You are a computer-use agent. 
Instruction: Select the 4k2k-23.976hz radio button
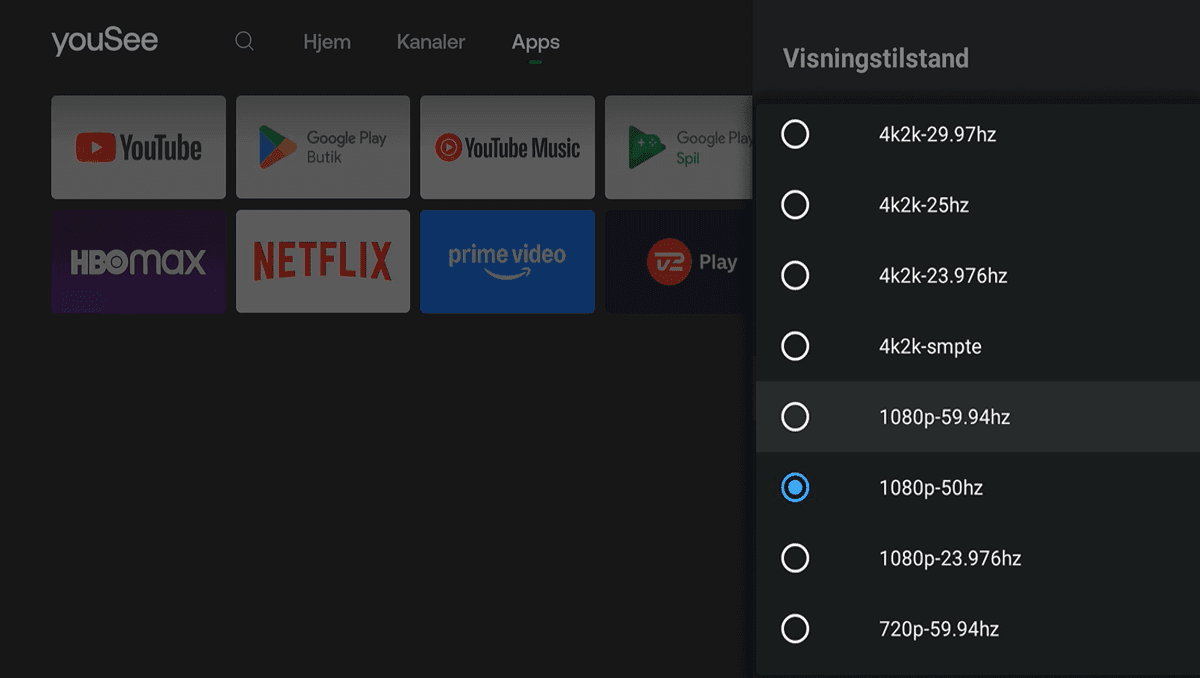click(x=795, y=275)
